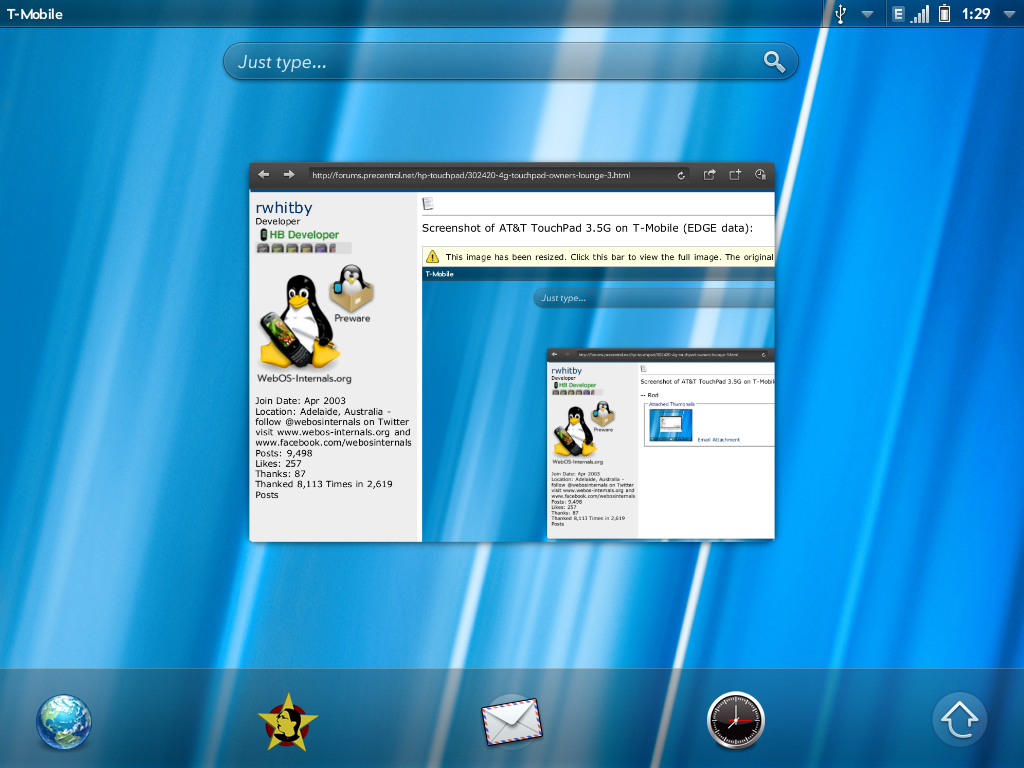Reload the page with refresh icon
Viewport: 1024px width, 768px height.
(x=681, y=175)
